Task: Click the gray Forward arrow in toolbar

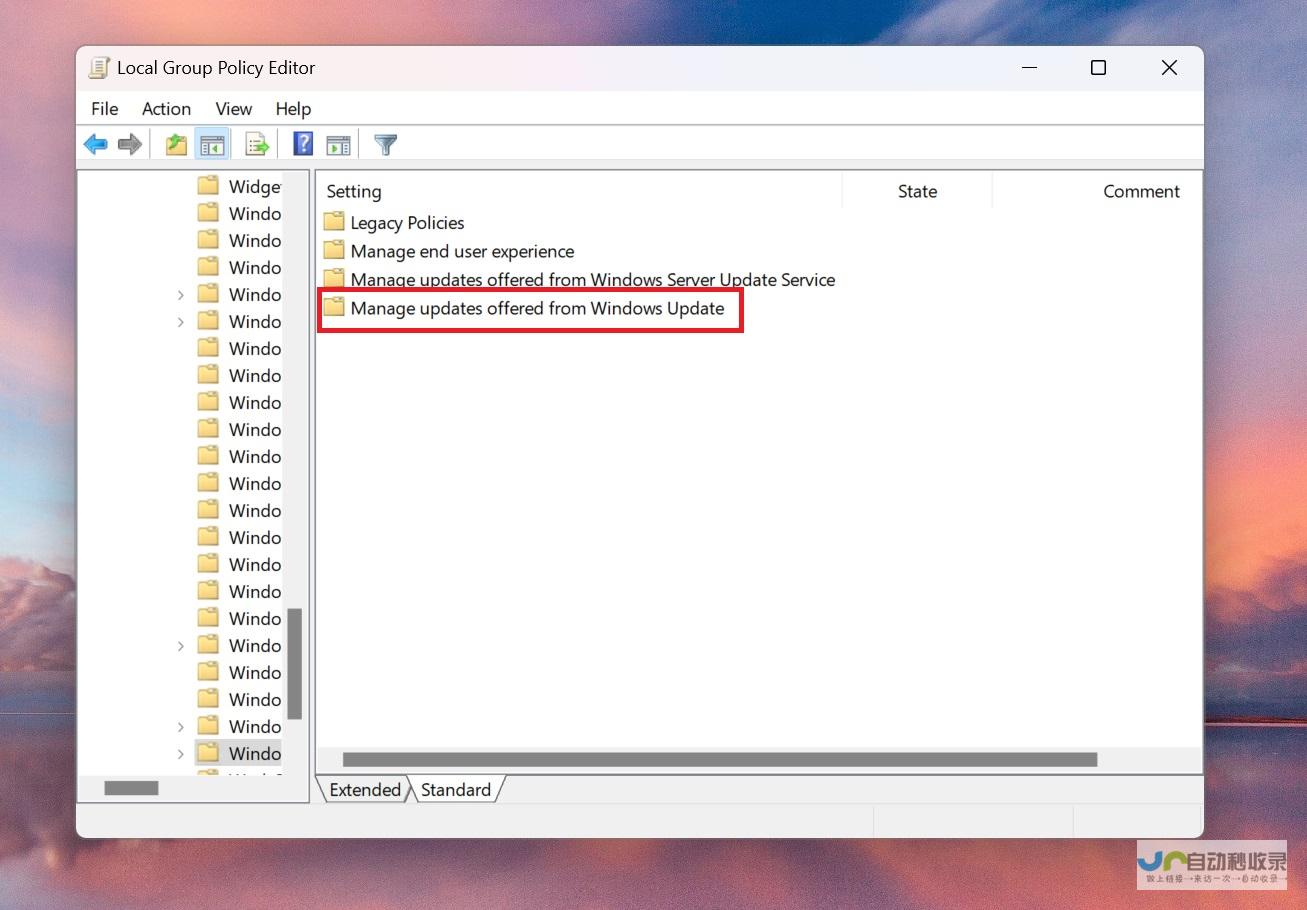Action: coord(129,145)
